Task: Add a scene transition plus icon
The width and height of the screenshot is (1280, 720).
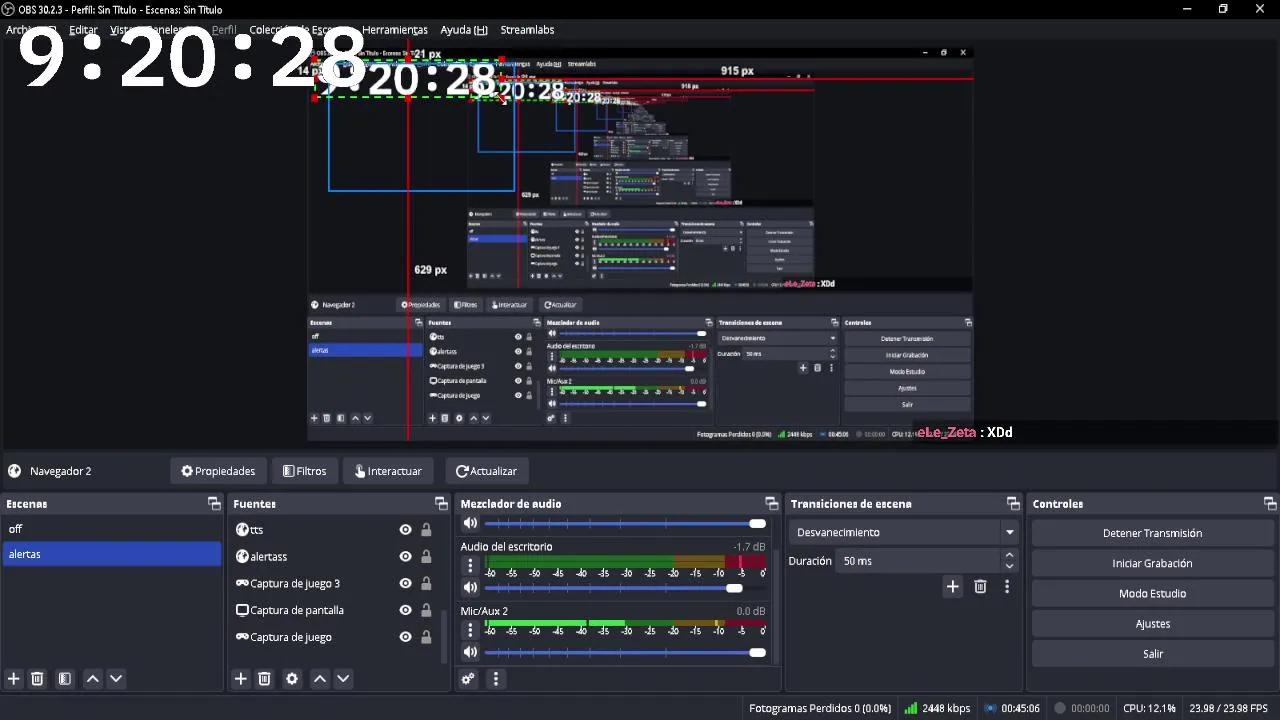Action: pyautogui.click(x=952, y=587)
